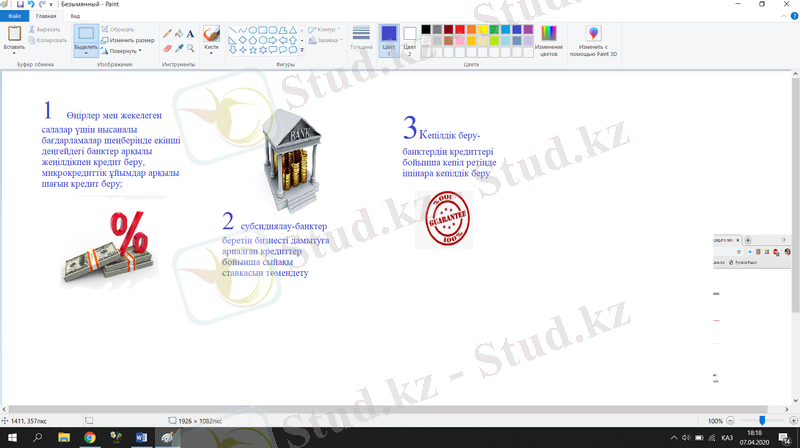Image resolution: width=800 pixels, height=448 pixels.
Task: Select the Fill with color bucket tool
Action: [179, 34]
